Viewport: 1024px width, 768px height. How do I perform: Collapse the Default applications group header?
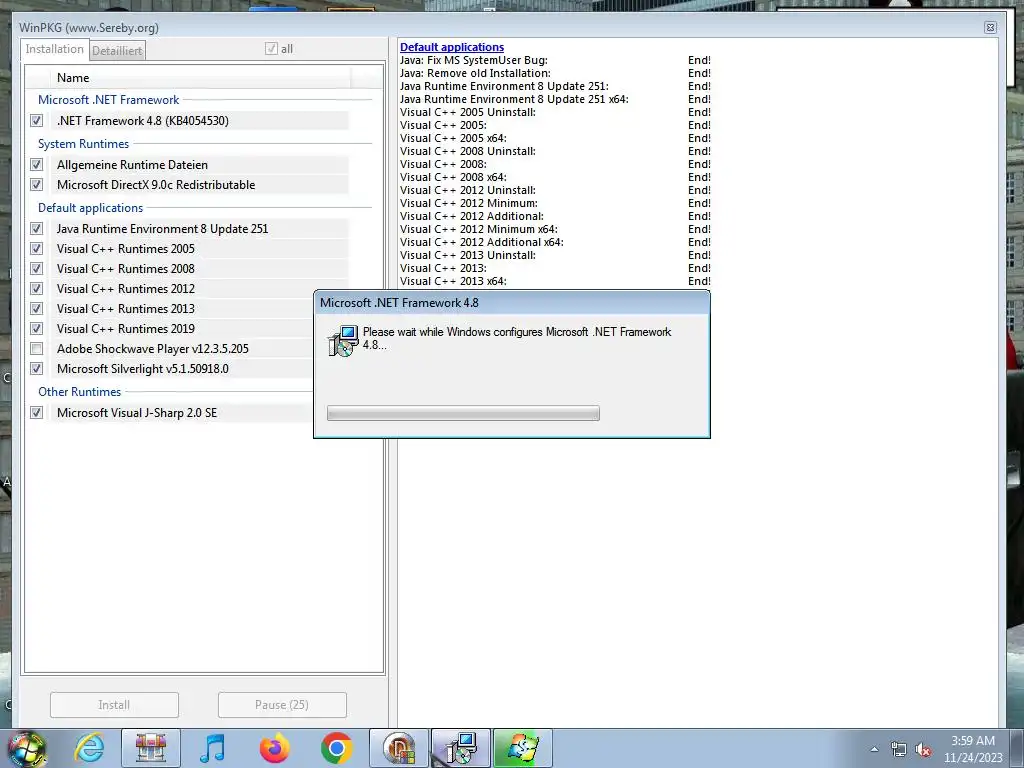click(90, 208)
